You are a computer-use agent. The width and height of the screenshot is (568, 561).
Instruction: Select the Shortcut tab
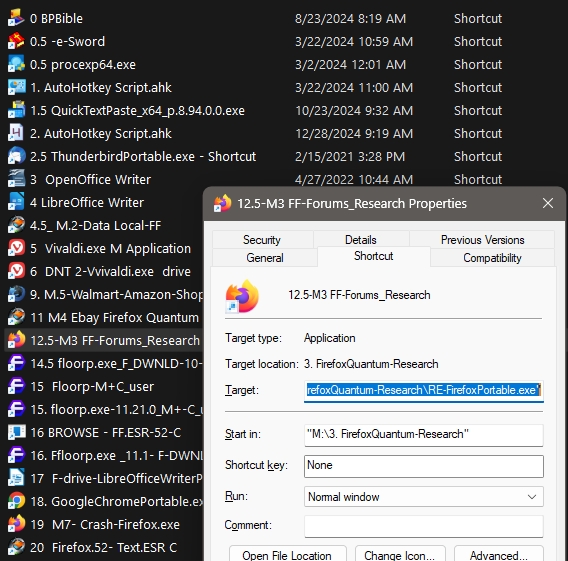(x=373, y=256)
